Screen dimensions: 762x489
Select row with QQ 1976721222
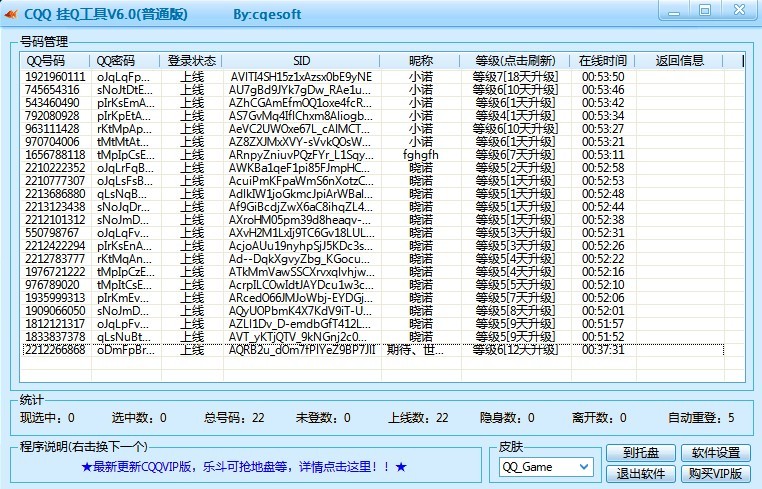click(373, 272)
